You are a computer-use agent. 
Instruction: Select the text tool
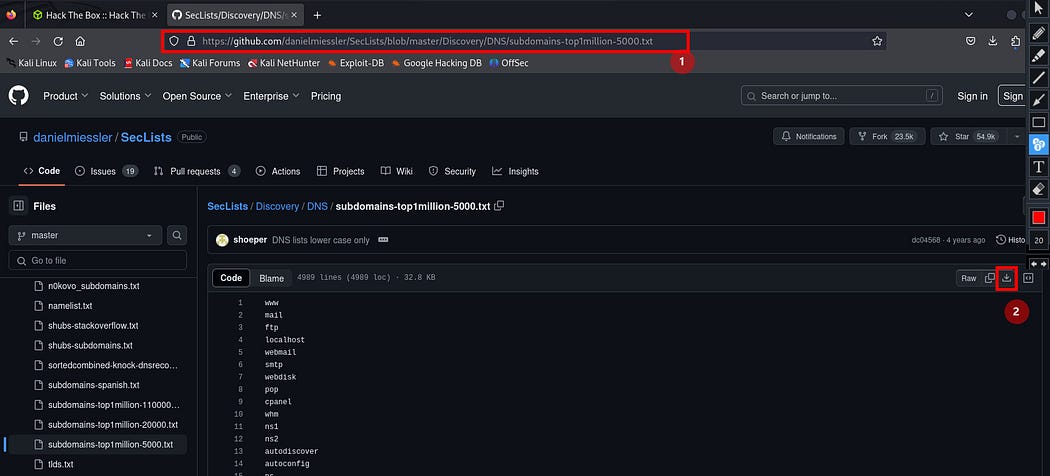1039,167
